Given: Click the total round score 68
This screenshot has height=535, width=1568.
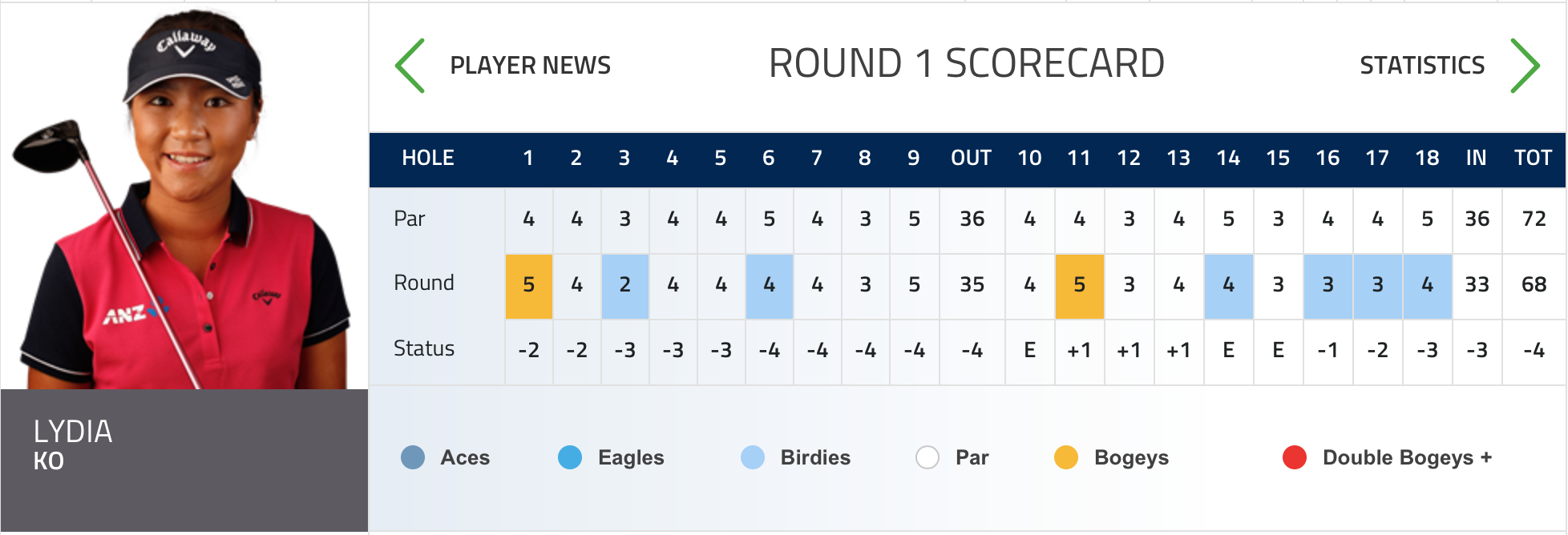Looking at the screenshot, I should pos(1534,285).
